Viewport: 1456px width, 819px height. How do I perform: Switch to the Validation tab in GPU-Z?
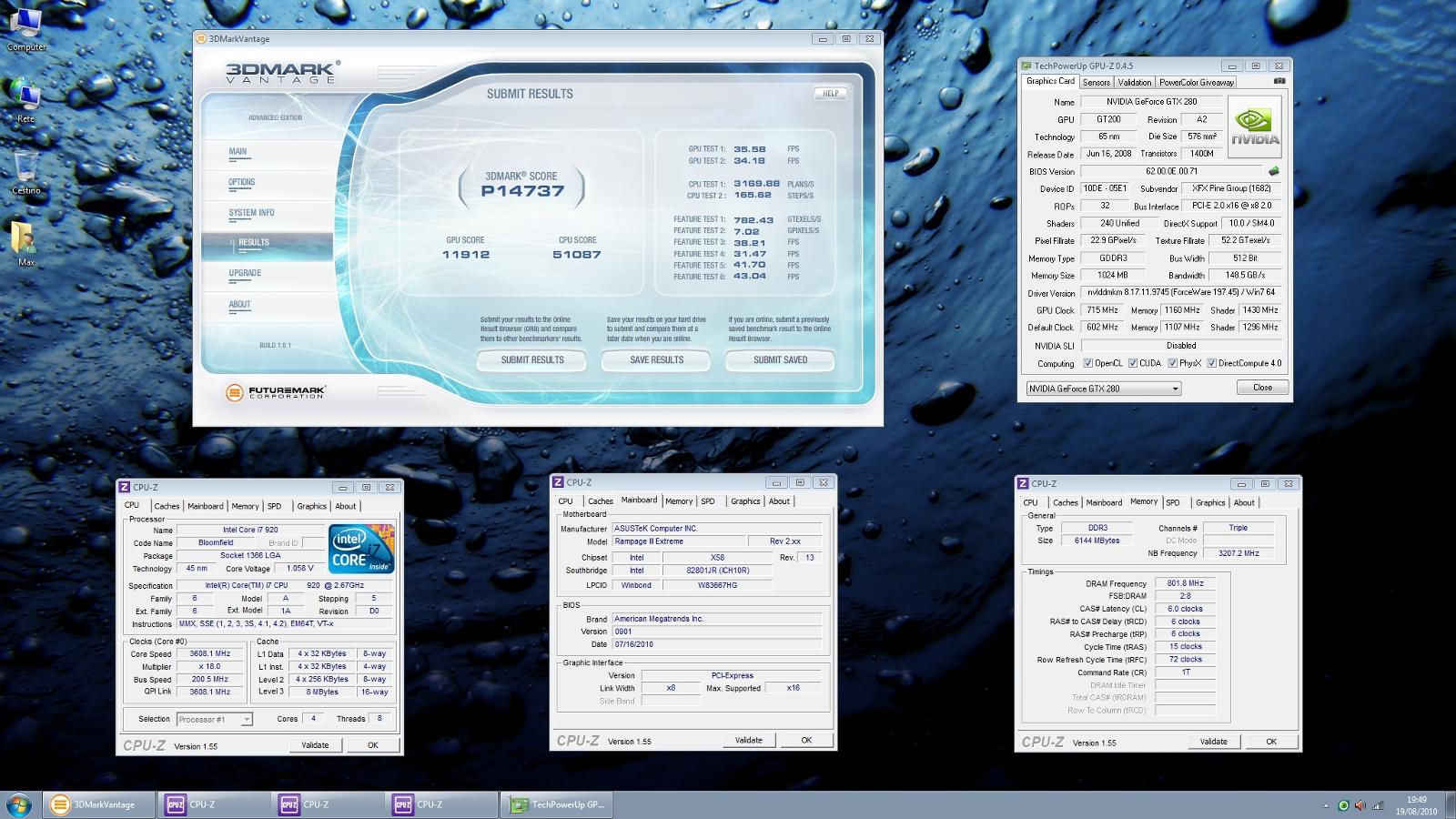(x=1134, y=82)
